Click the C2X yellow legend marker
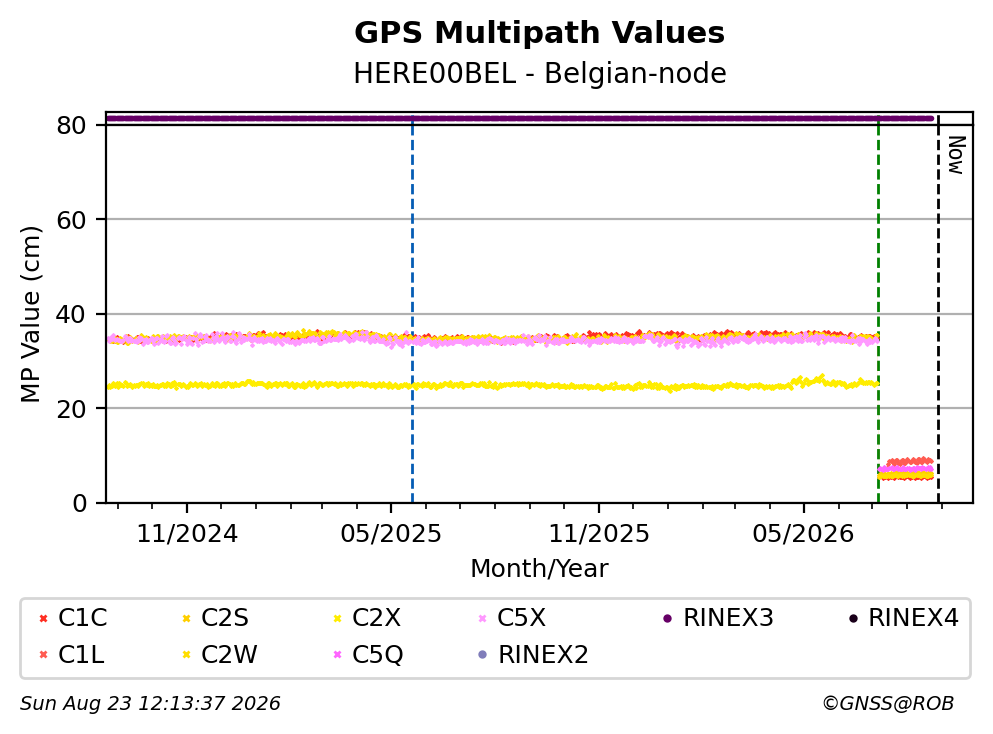This screenshot has width=993, height=734. pyautogui.click(x=338, y=618)
